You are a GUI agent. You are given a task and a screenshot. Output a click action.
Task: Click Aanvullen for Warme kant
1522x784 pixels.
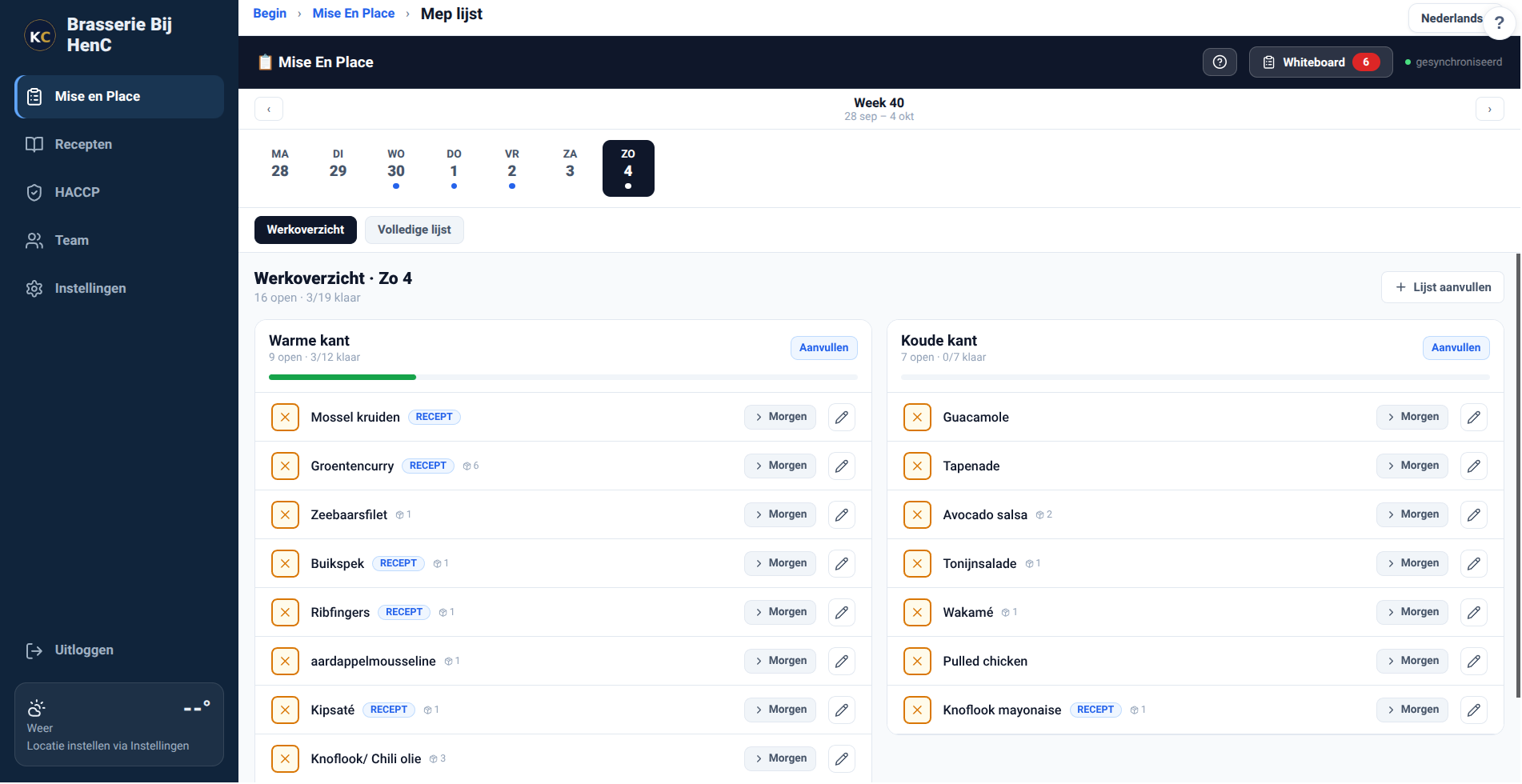tap(824, 347)
